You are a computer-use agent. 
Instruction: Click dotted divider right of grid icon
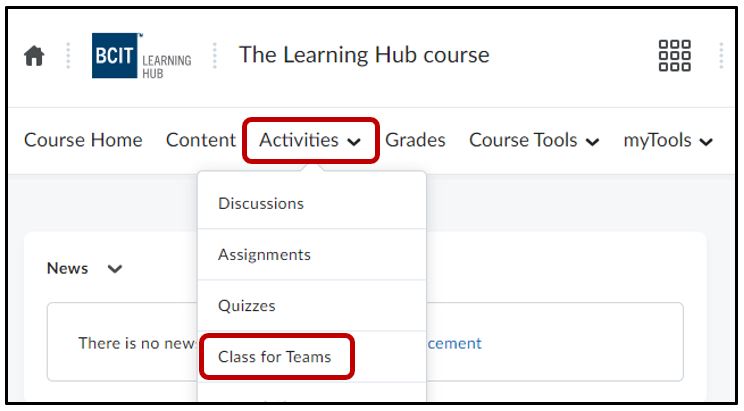720,57
